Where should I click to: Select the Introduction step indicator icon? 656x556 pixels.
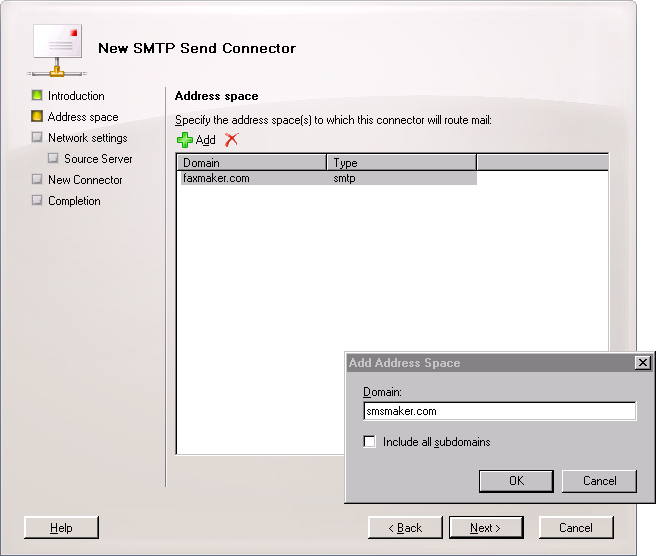(38, 96)
